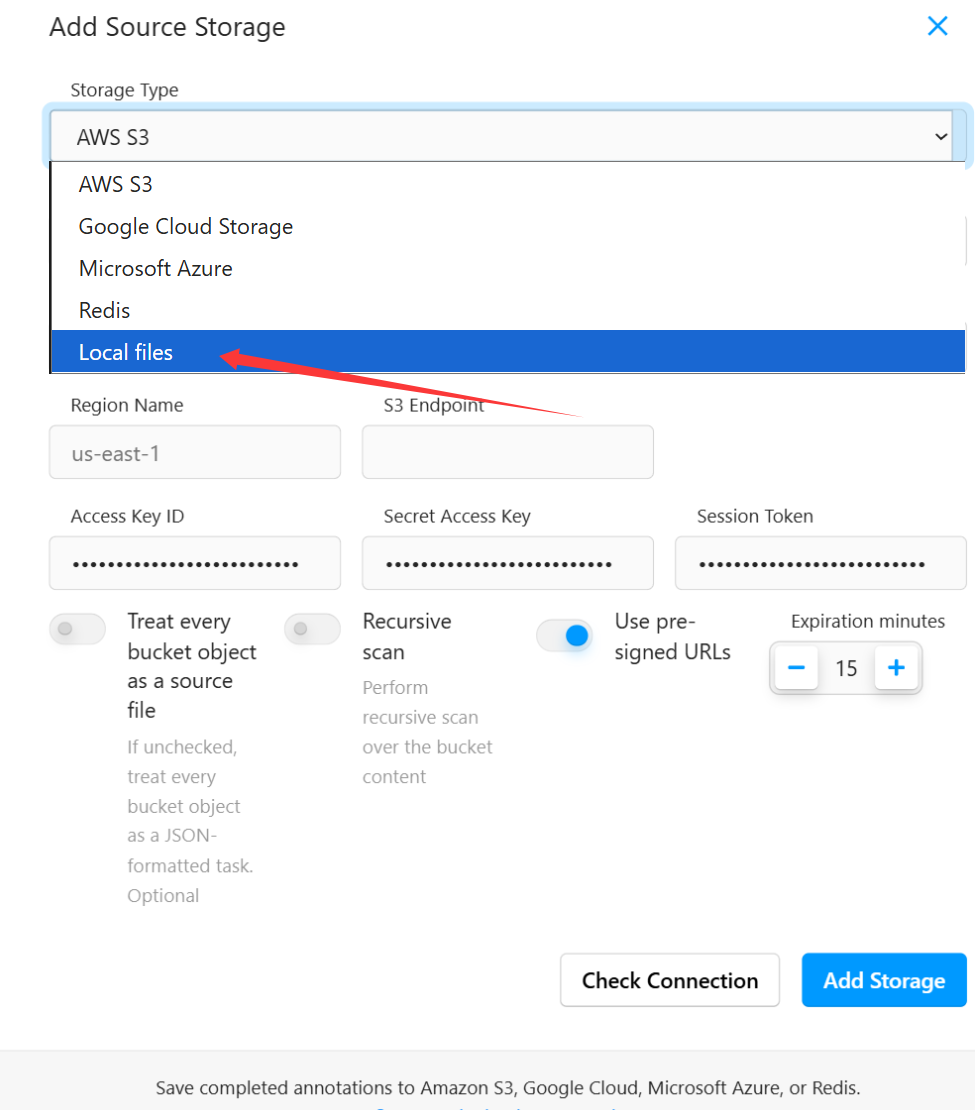The width and height of the screenshot is (975, 1110).
Task: Click the Use pre-signed URLs label
Action: [x=673, y=636]
